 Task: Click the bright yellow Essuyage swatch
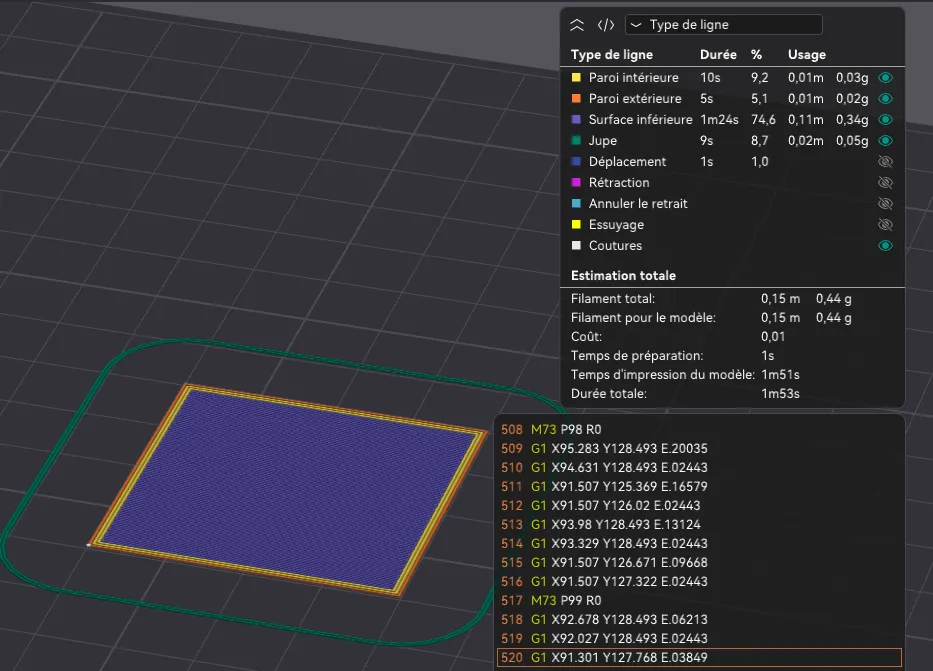[x=576, y=225]
